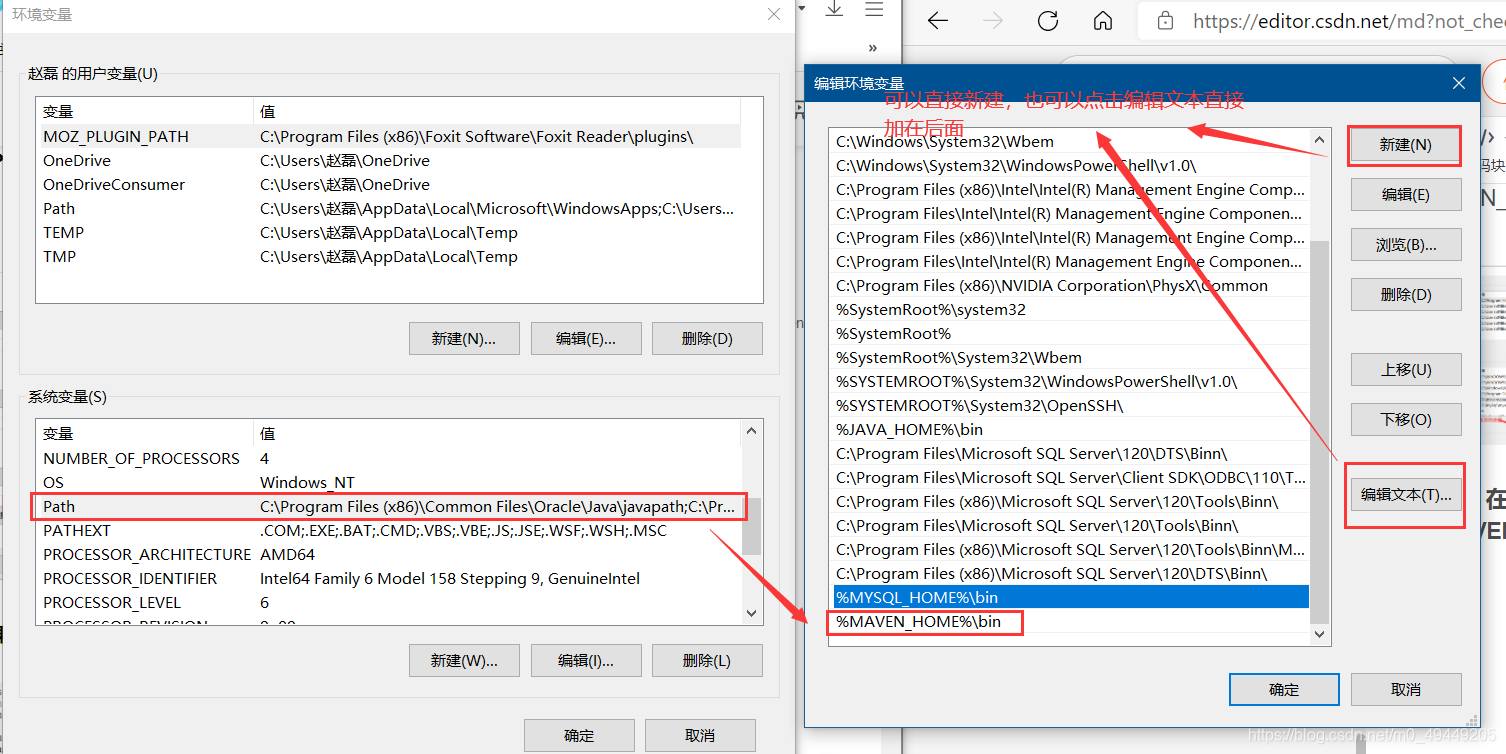Cancel edit dialog with 取消
Screen dimensions: 1506x754
click(1405, 690)
